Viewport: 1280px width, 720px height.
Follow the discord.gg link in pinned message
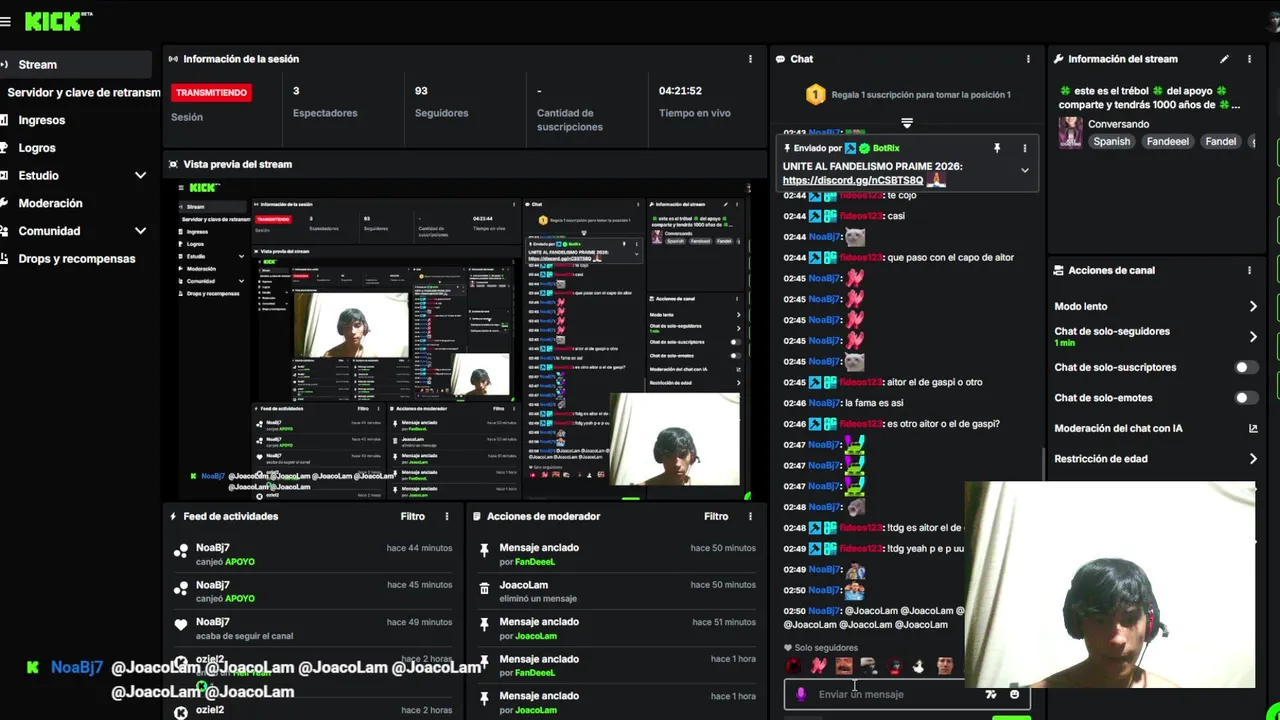click(x=853, y=181)
